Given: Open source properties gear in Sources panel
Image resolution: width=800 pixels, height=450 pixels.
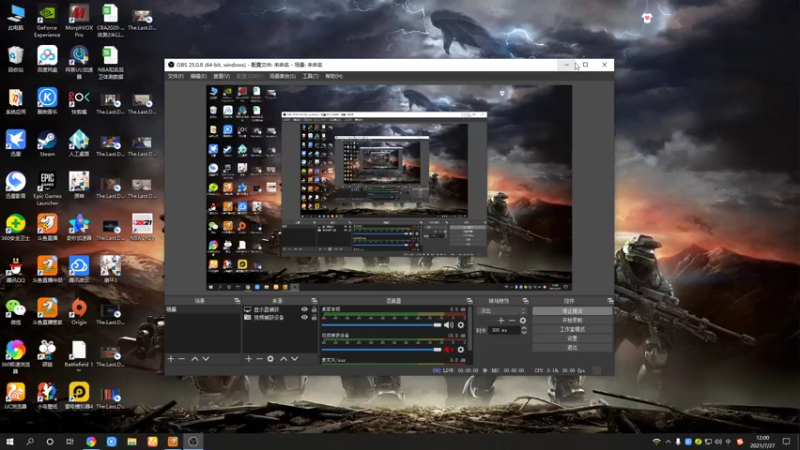Looking at the screenshot, I should (x=270, y=359).
